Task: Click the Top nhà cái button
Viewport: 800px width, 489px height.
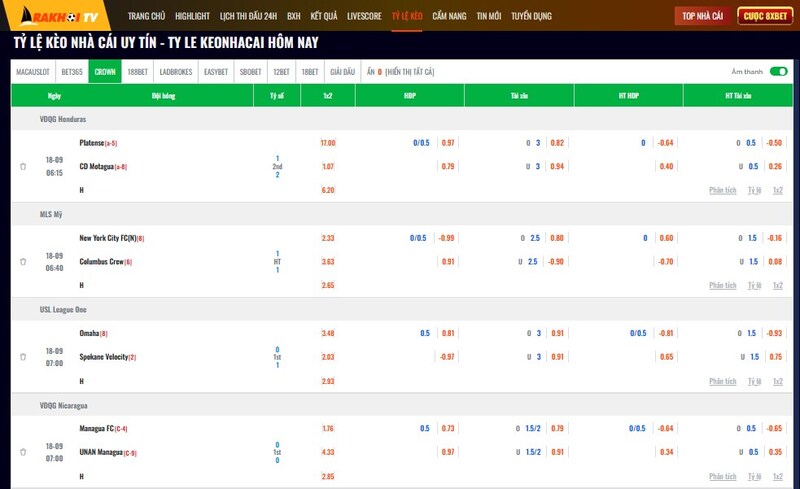Action: [x=702, y=16]
